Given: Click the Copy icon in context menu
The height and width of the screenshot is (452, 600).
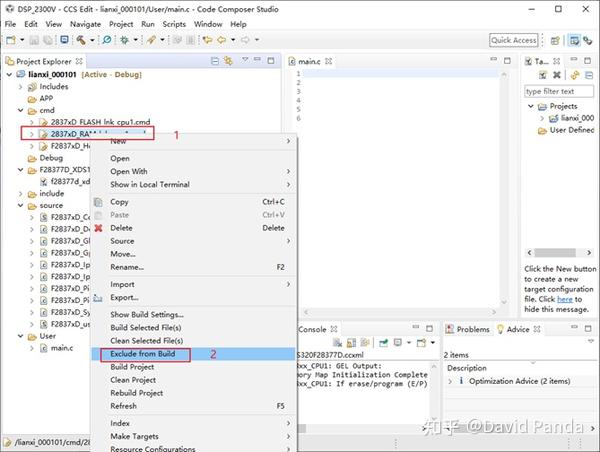Looking at the screenshot, I should [99, 202].
